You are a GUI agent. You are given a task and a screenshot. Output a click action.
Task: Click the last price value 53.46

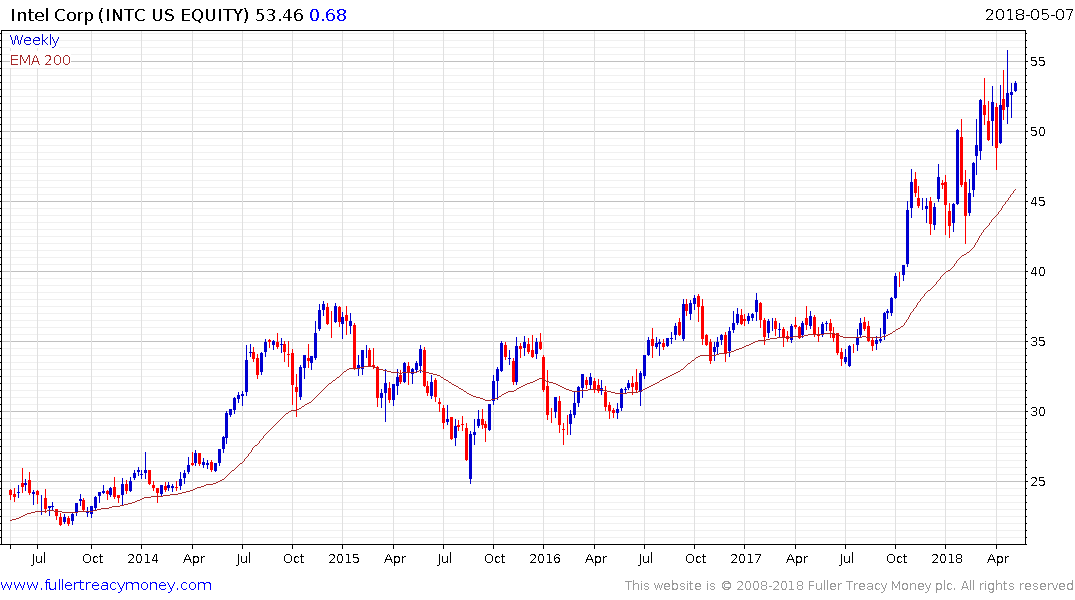(x=279, y=15)
